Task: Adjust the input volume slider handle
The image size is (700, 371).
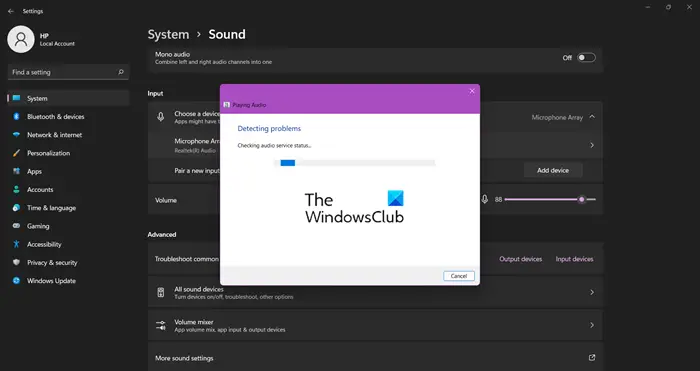Action: click(x=581, y=200)
